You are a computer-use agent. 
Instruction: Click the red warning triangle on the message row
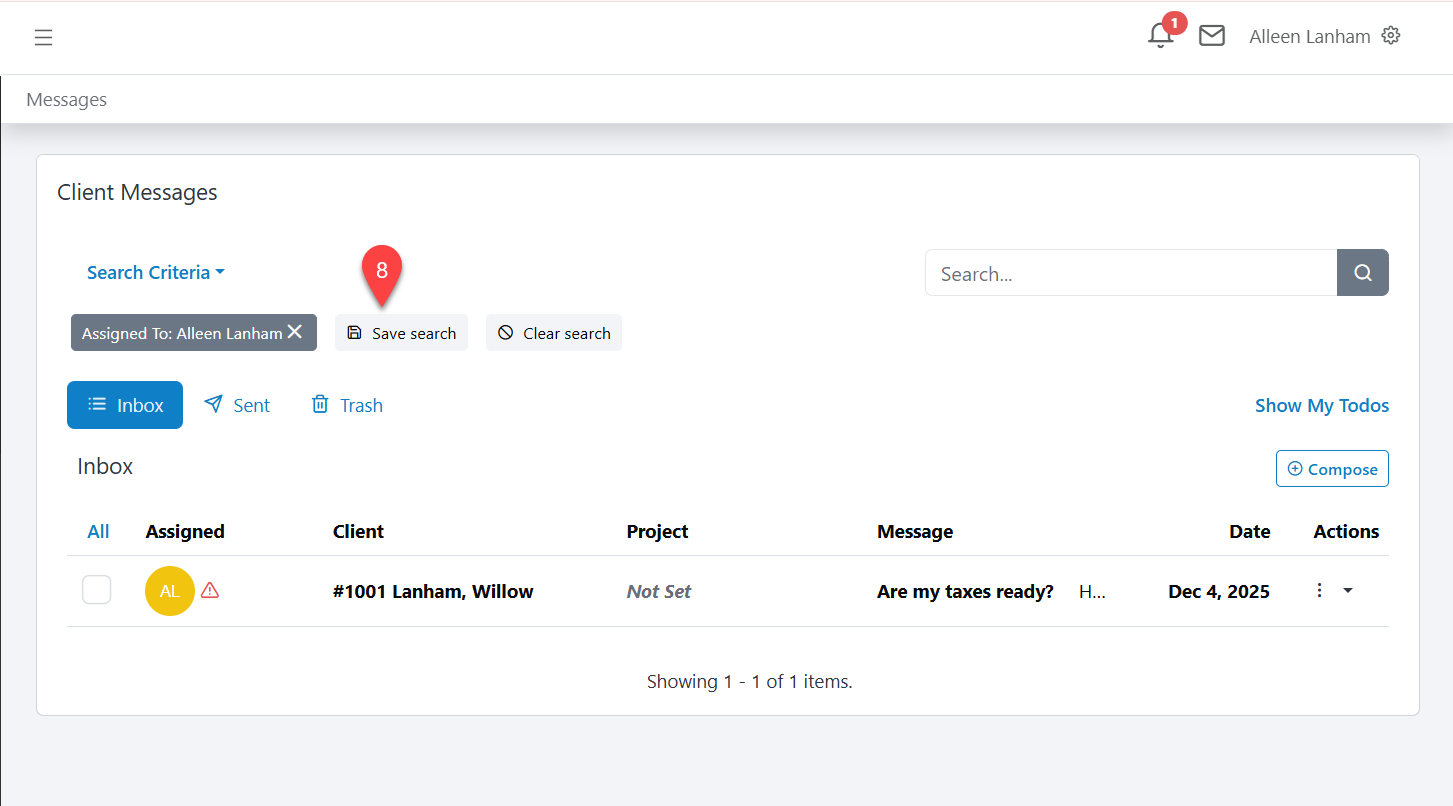[210, 590]
